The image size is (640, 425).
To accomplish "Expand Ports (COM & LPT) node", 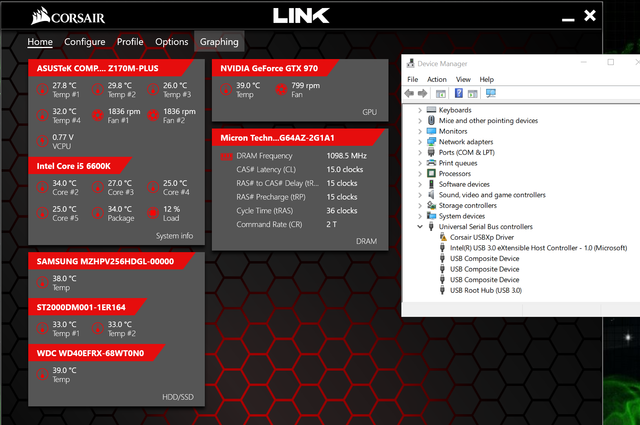I will pos(420,152).
